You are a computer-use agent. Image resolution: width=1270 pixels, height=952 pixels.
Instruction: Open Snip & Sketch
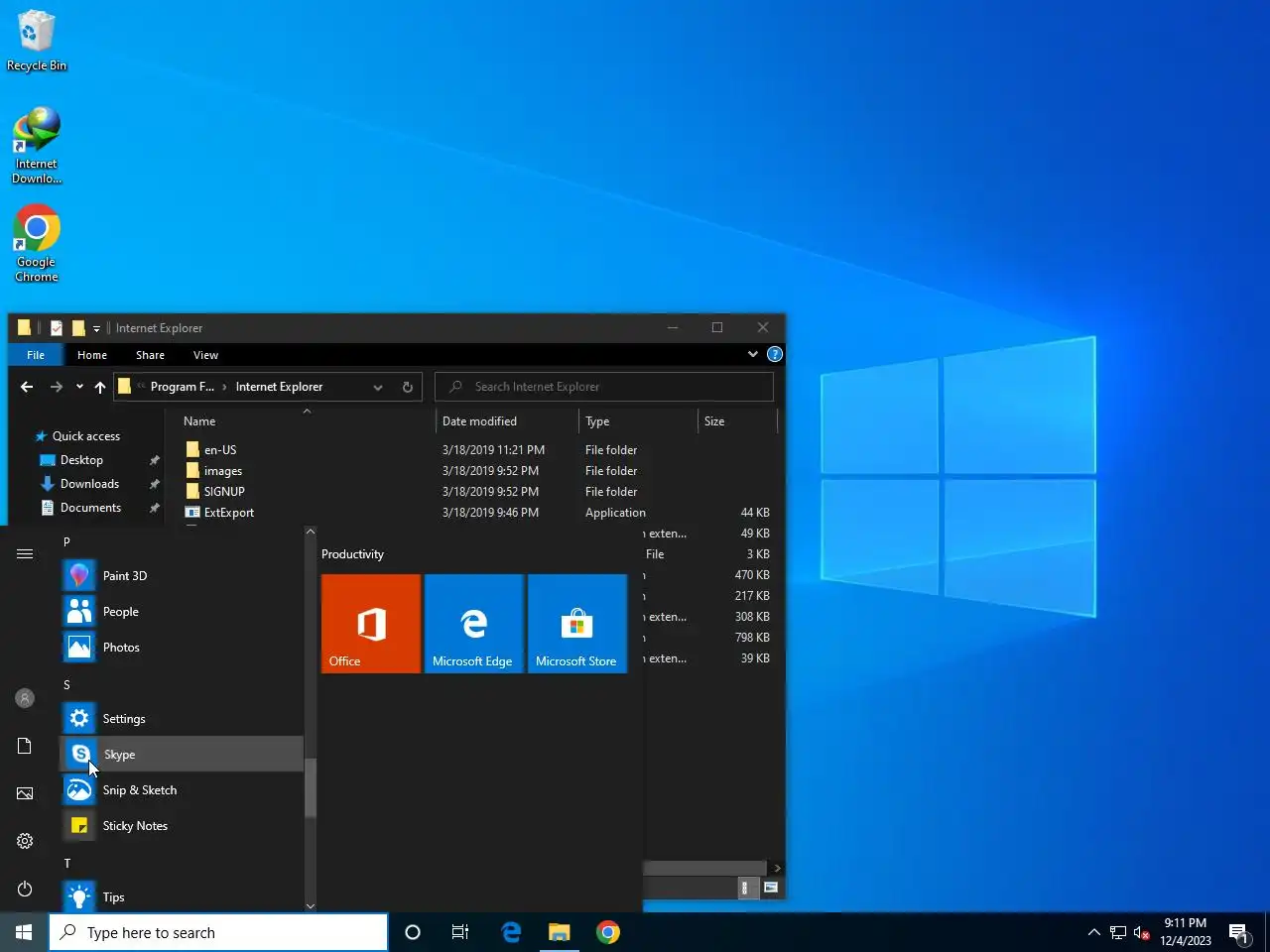pos(182,790)
